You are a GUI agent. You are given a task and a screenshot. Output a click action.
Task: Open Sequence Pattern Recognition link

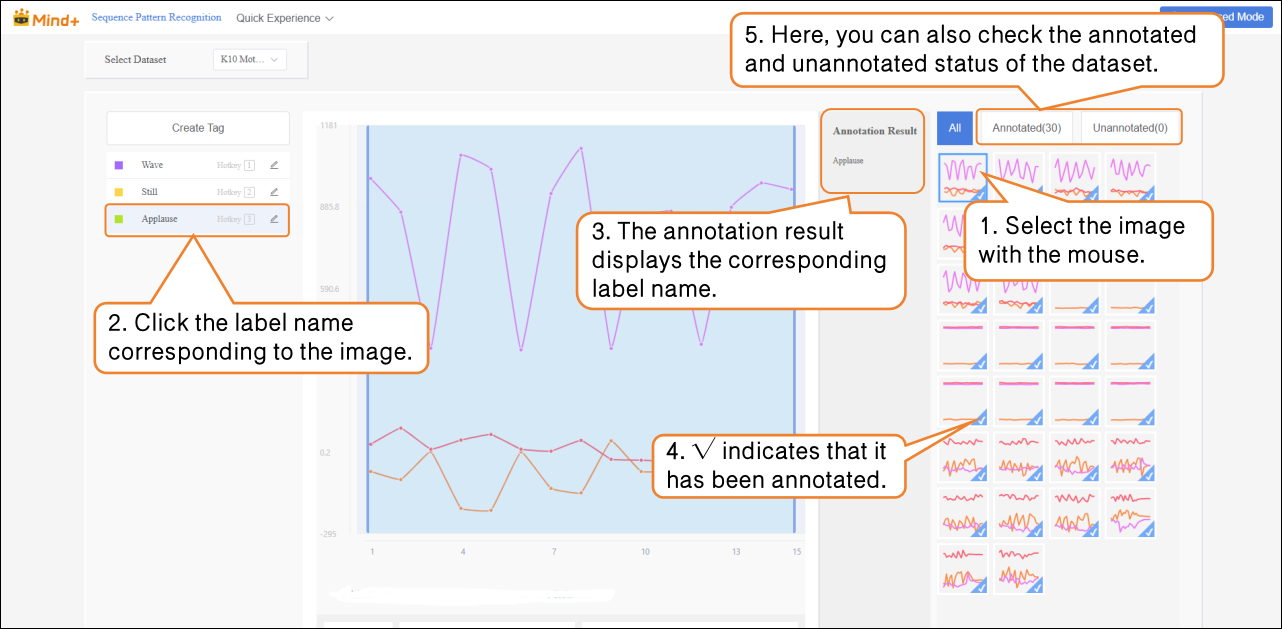coord(156,18)
